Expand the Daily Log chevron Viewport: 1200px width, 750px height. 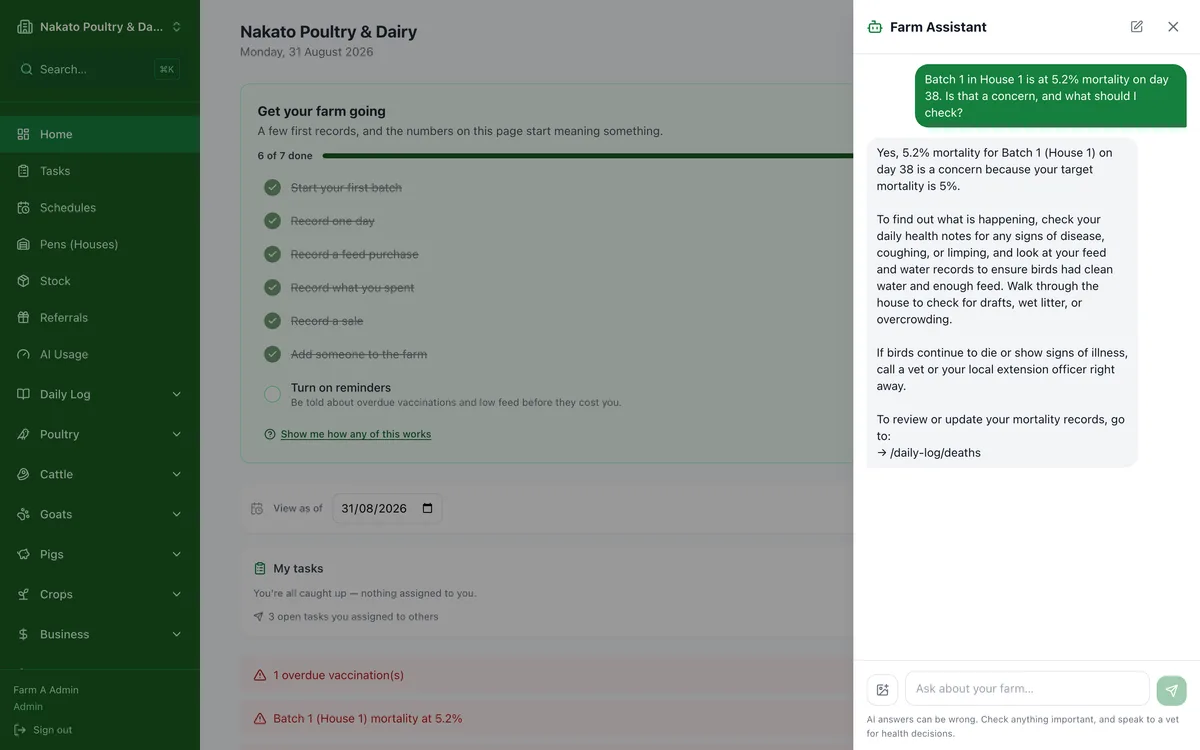[x=177, y=394]
